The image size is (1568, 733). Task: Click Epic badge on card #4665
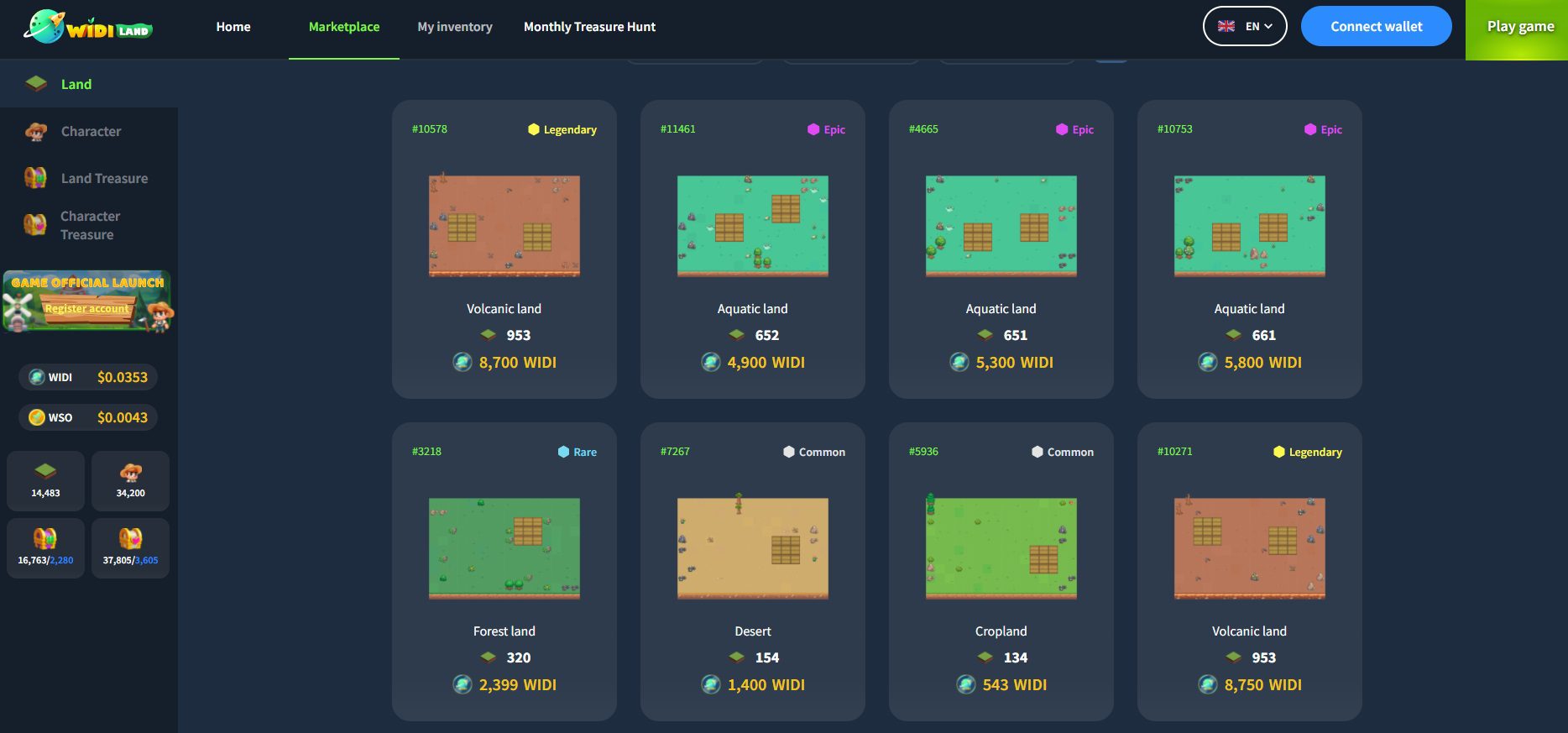pos(1074,129)
